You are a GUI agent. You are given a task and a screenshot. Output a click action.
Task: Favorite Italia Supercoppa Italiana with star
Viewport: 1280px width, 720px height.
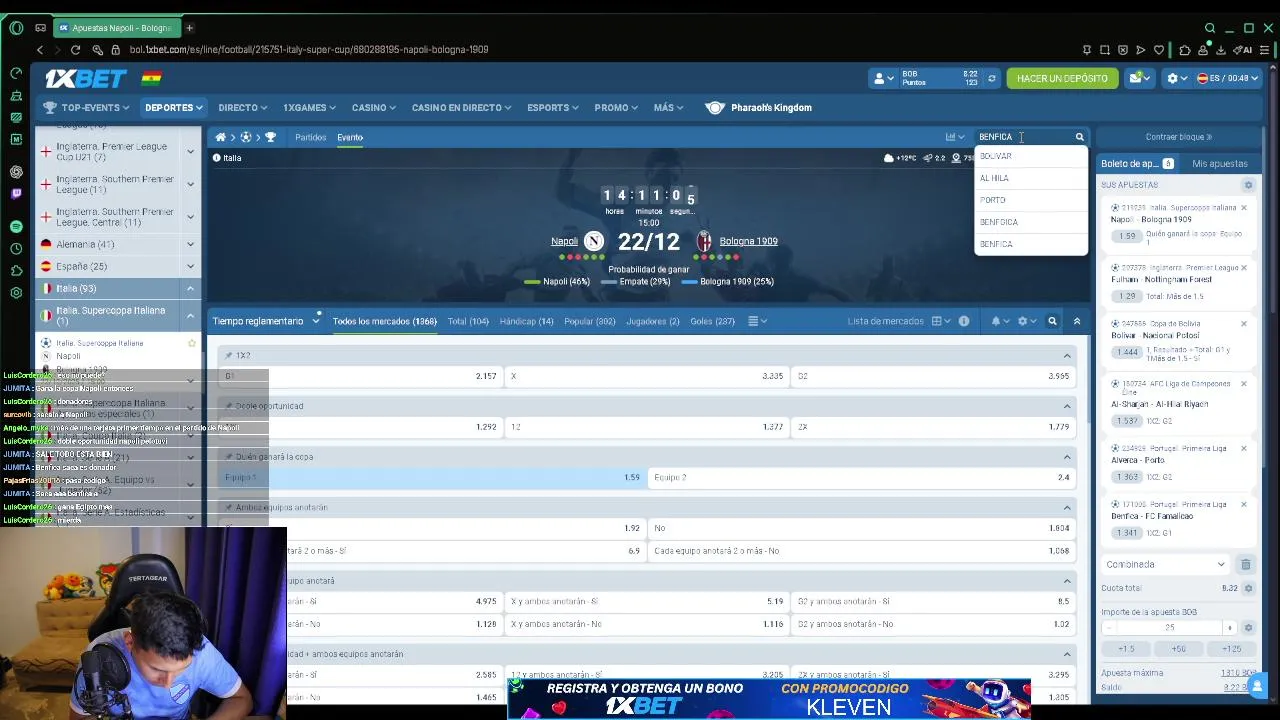pos(192,343)
